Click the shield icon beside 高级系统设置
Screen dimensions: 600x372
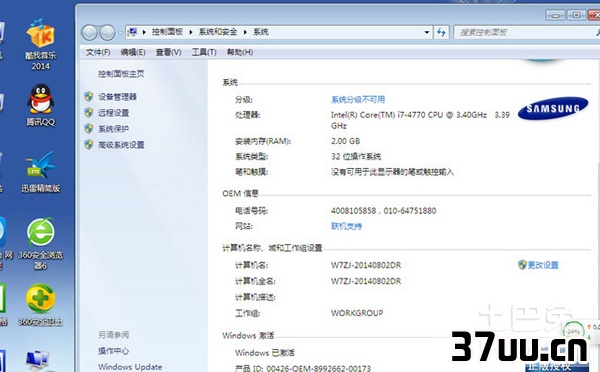[89, 145]
